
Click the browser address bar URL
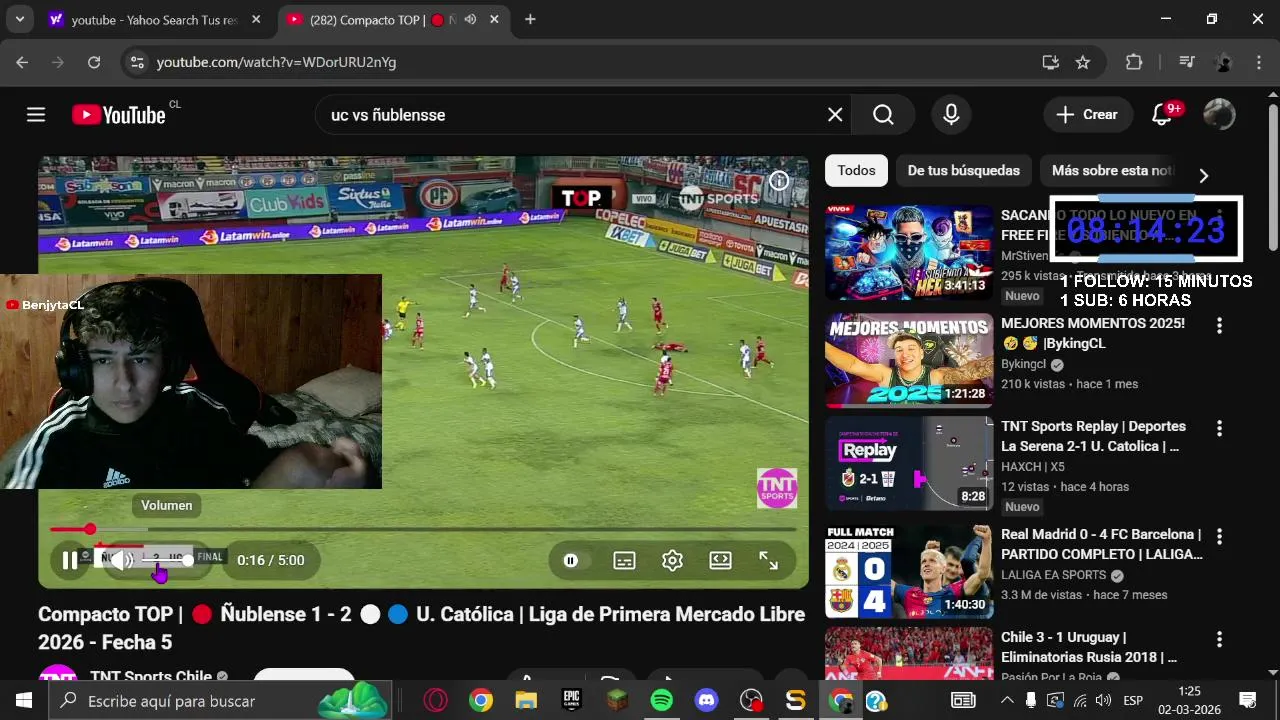tap(276, 62)
